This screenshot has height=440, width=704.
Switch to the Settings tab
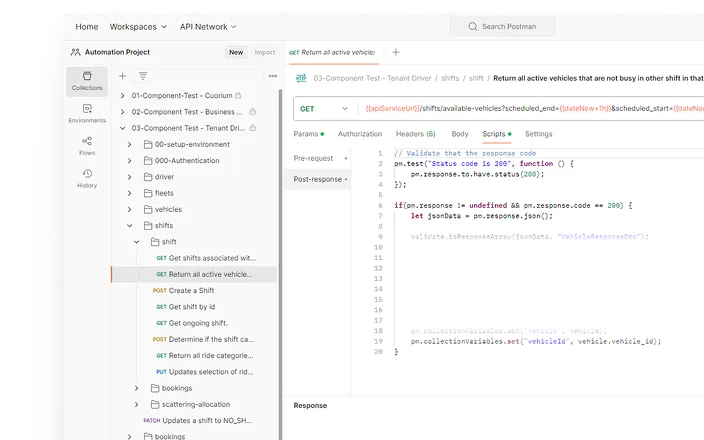(538, 134)
